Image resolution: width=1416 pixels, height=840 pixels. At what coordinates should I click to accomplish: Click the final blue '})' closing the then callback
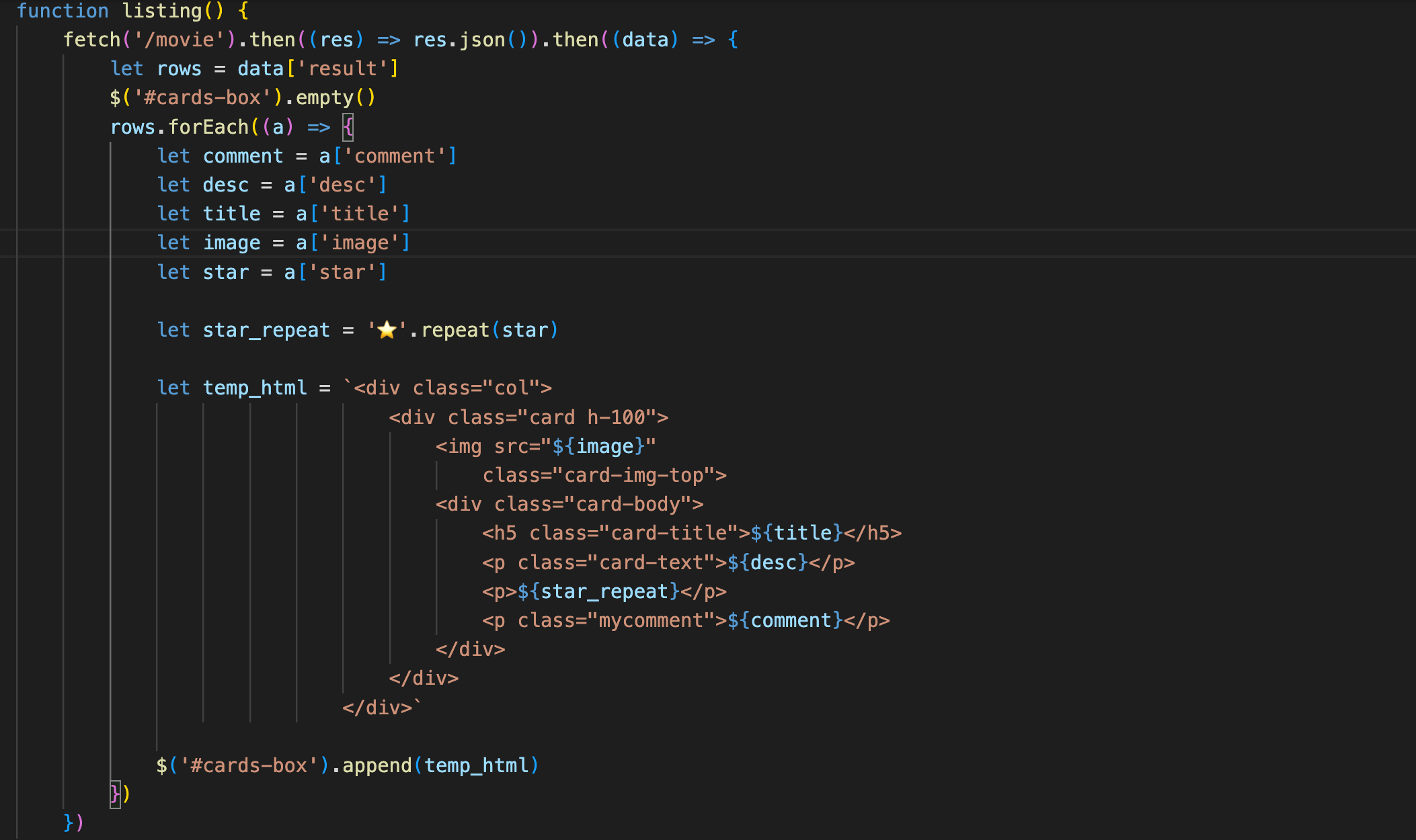coord(74,823)
